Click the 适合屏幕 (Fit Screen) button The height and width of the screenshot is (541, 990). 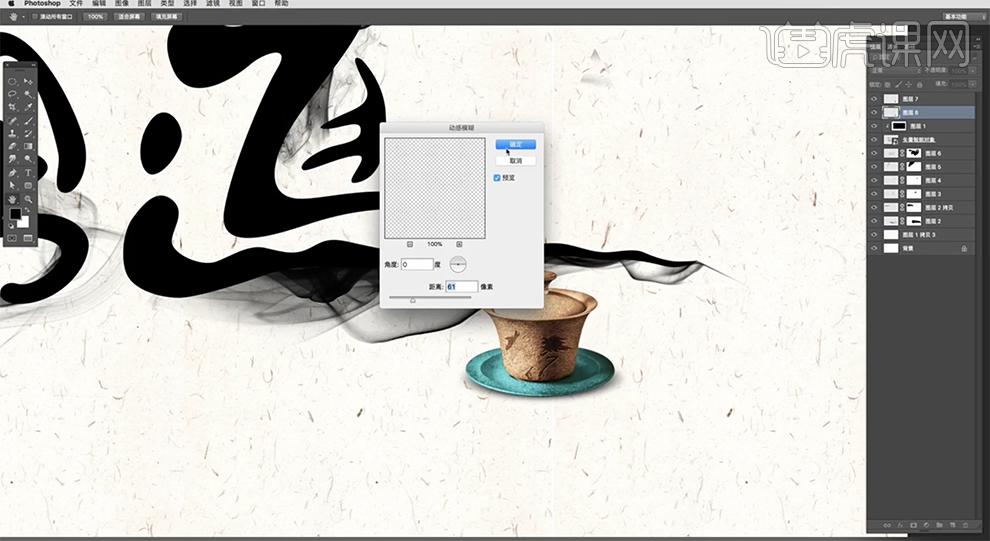coord(129,16)
